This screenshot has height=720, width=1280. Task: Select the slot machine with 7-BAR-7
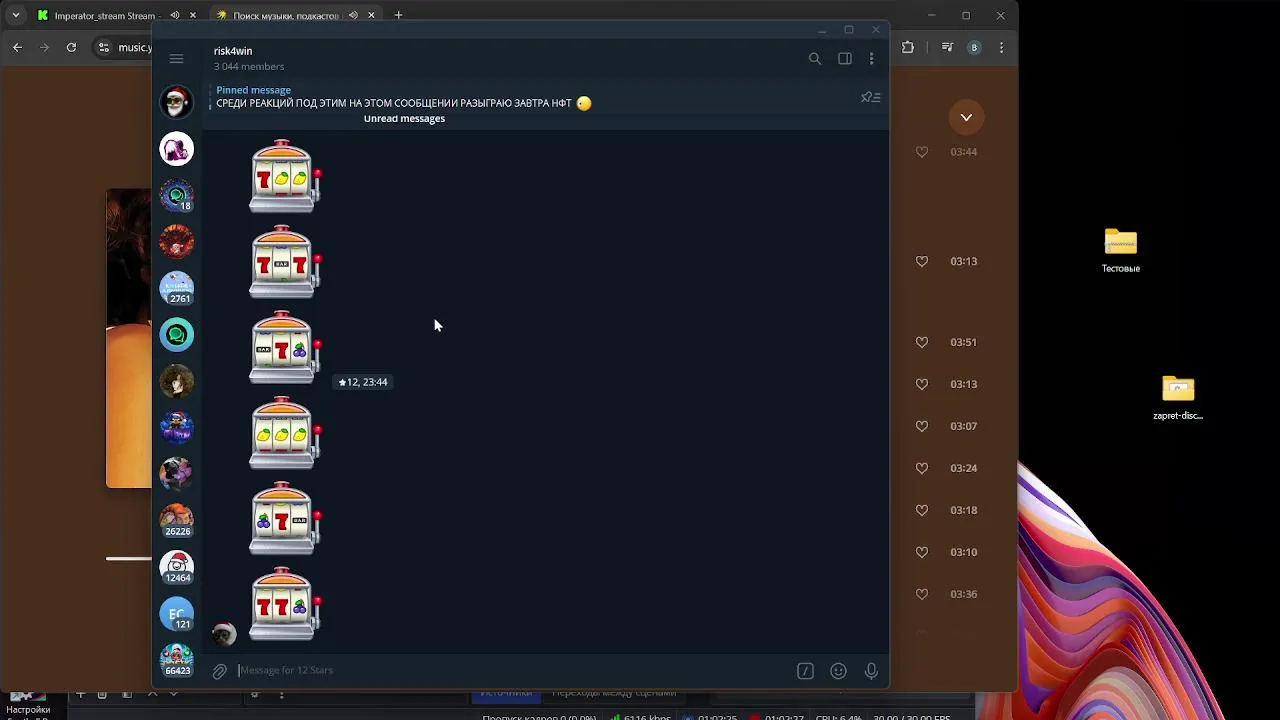pos(284,262)
